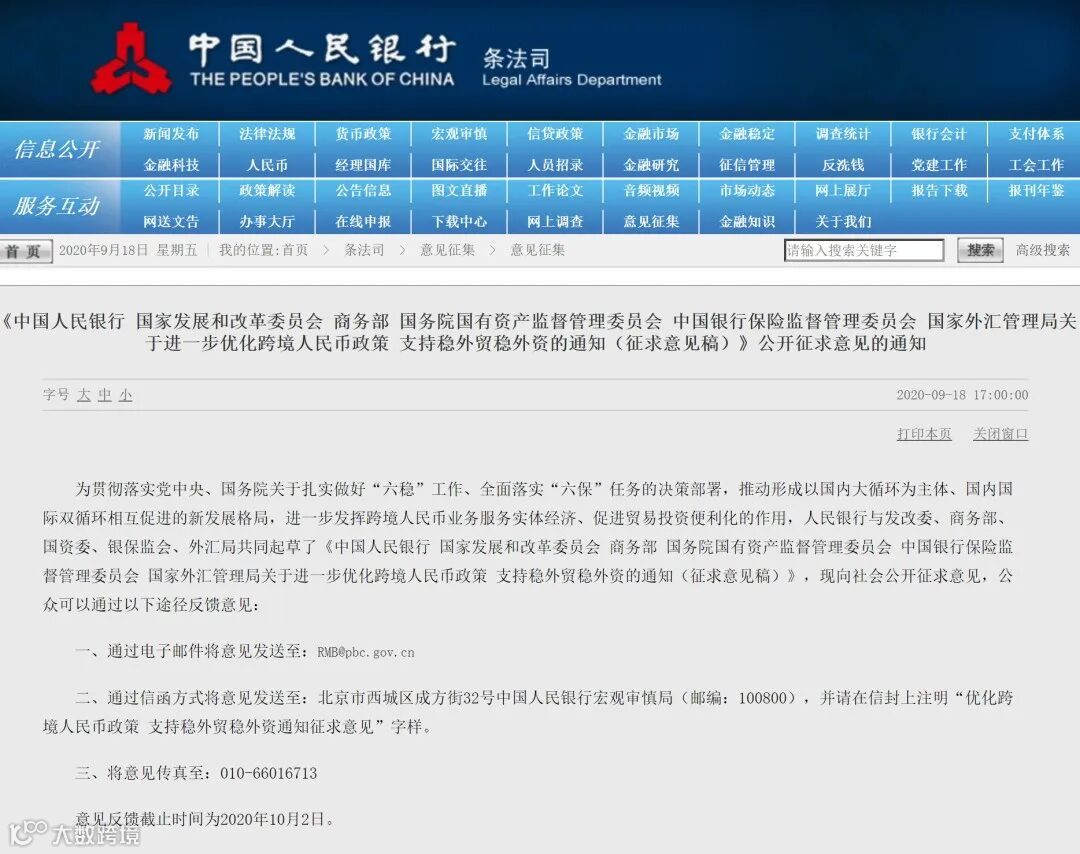1080x854 pixels.
Task: Set font size to 小
Action: point(125,395)
